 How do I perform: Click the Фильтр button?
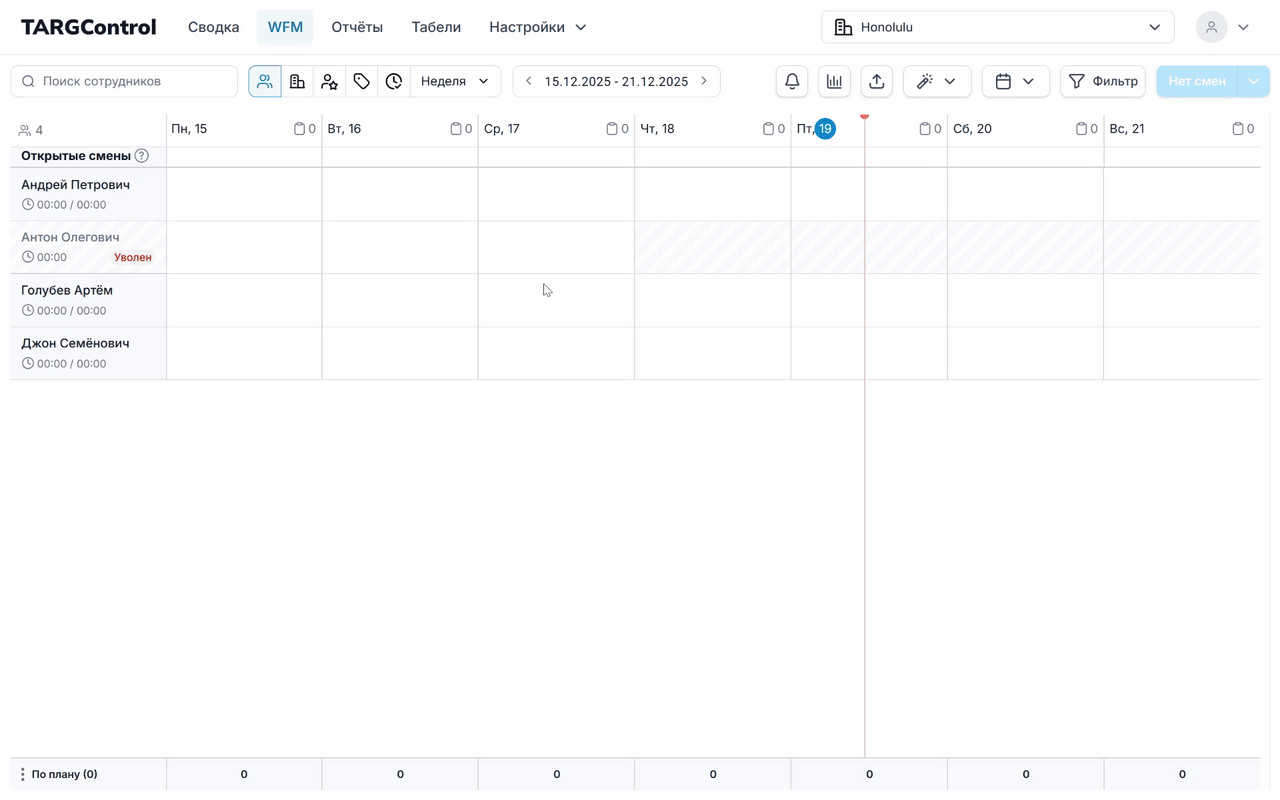[x=1103, y=81]
